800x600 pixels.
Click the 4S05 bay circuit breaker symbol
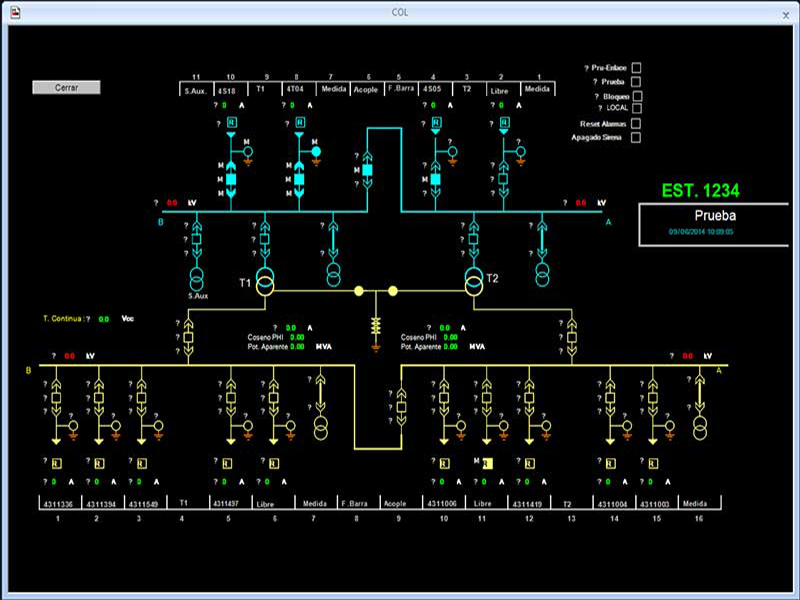point(435,180)
